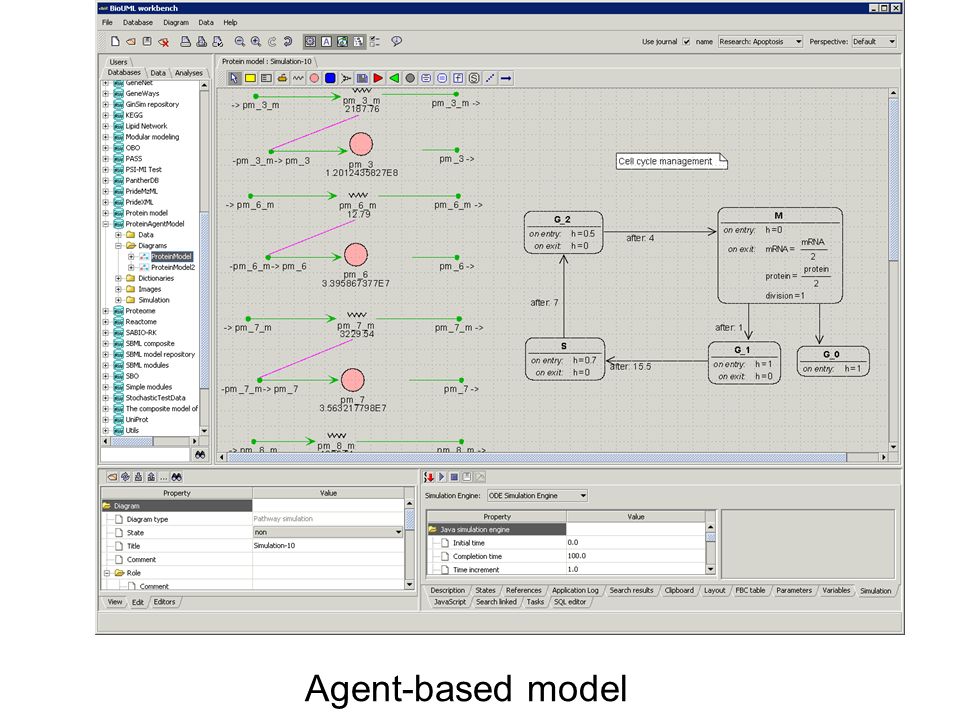
Task: Click the fork-shaped reaction tool
Action: 346,78
